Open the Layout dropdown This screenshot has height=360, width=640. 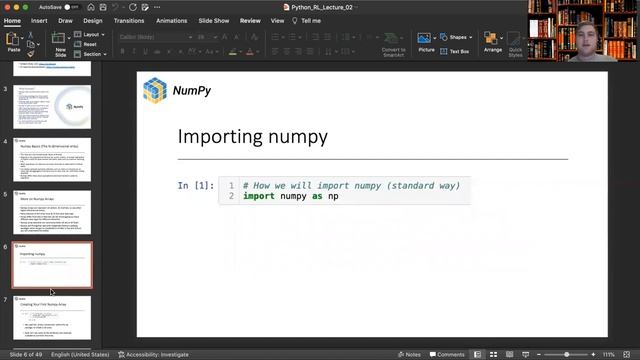[x=89, y=35]
